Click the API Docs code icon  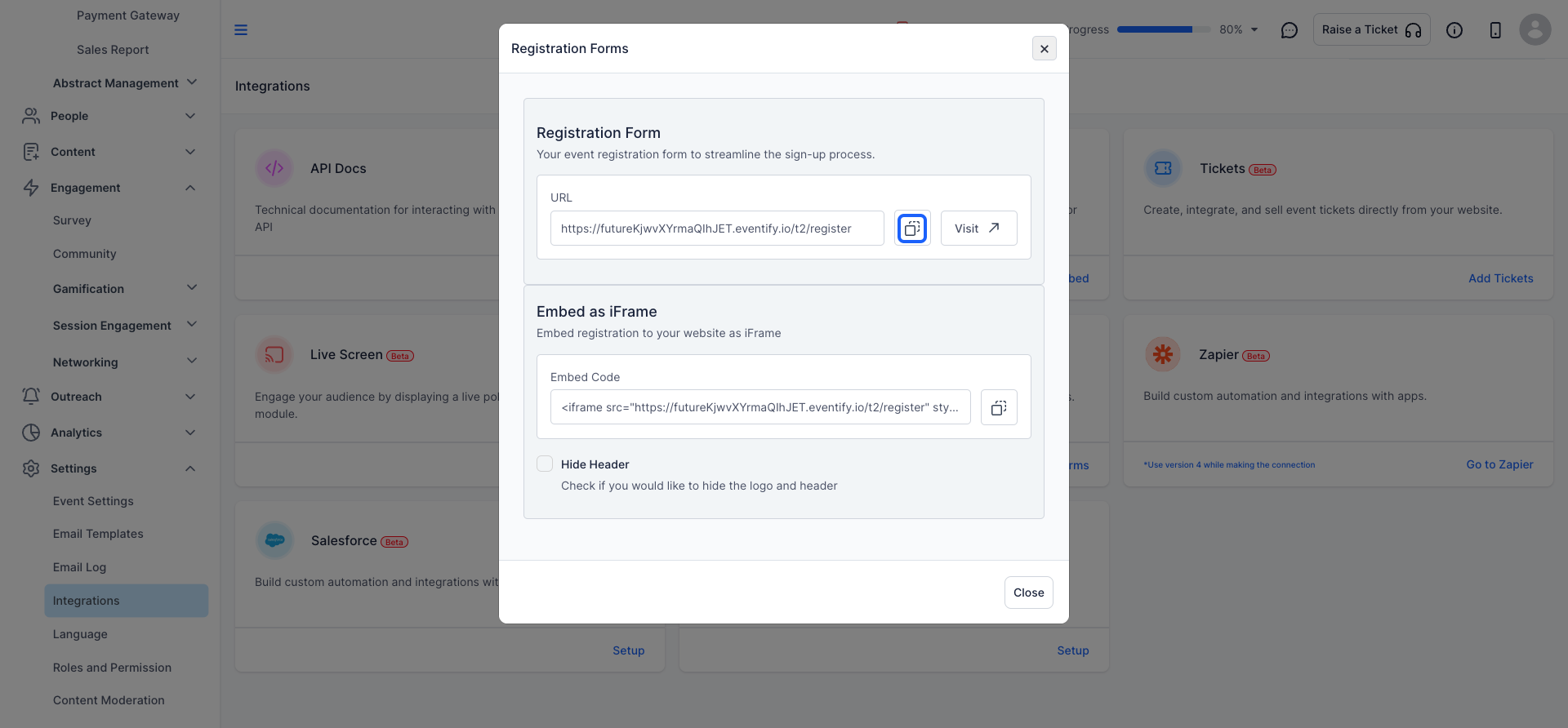click(x=274, y=168)
